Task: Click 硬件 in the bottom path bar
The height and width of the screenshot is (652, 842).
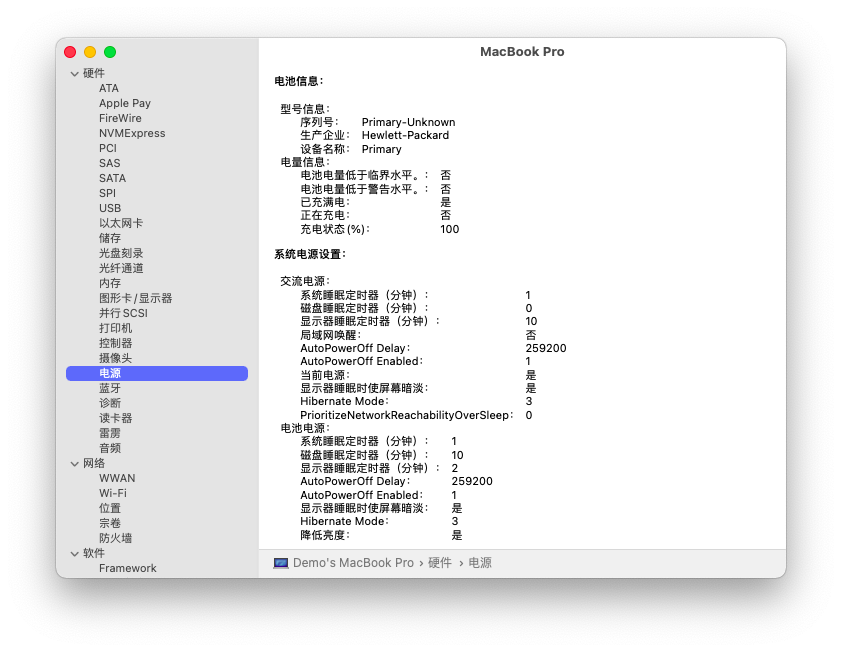Action: coord(440,563)
